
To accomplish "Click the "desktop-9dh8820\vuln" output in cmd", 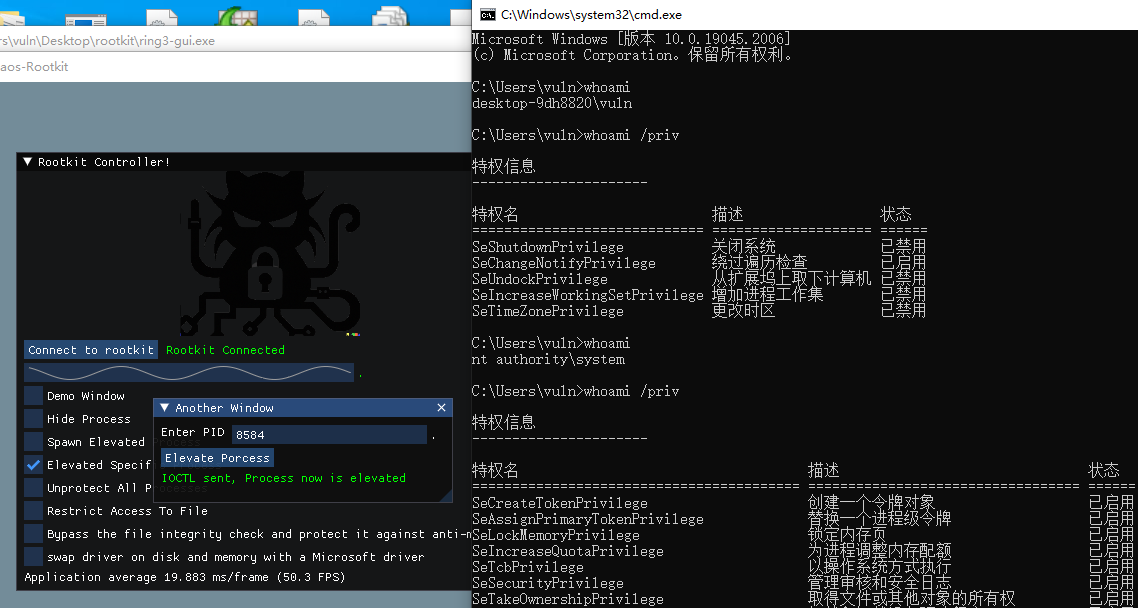I will 552,103.
